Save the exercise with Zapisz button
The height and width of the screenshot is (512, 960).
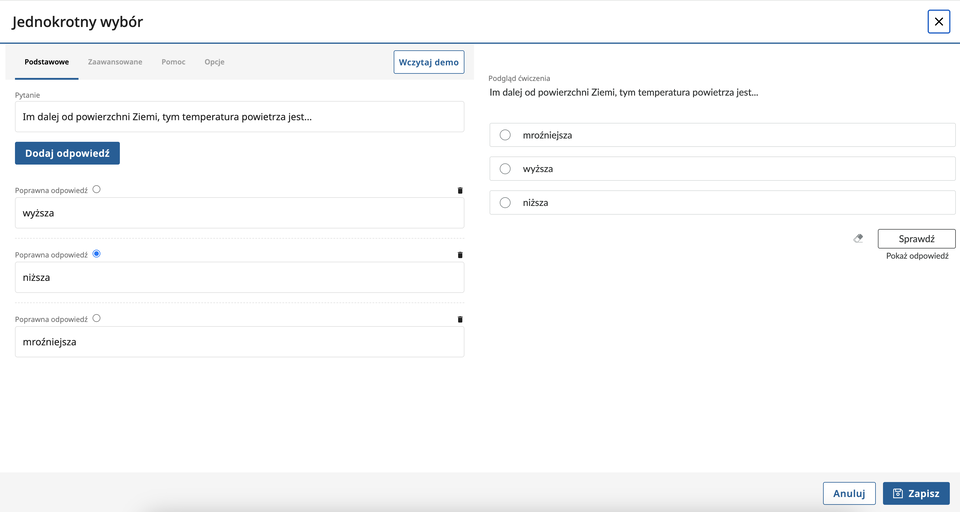[x=916, y=493]
